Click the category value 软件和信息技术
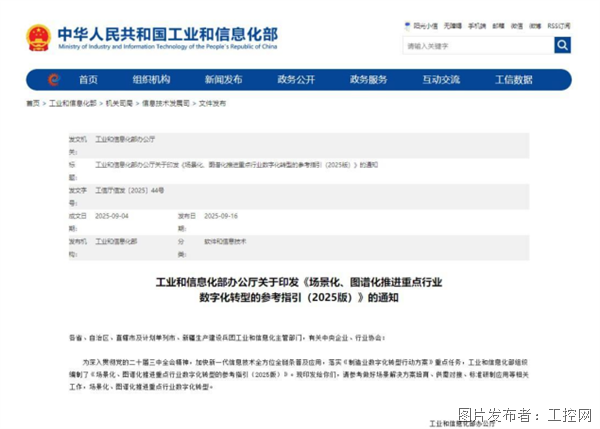The width and height of the screenshot is (600, 429). click(225, 241)
